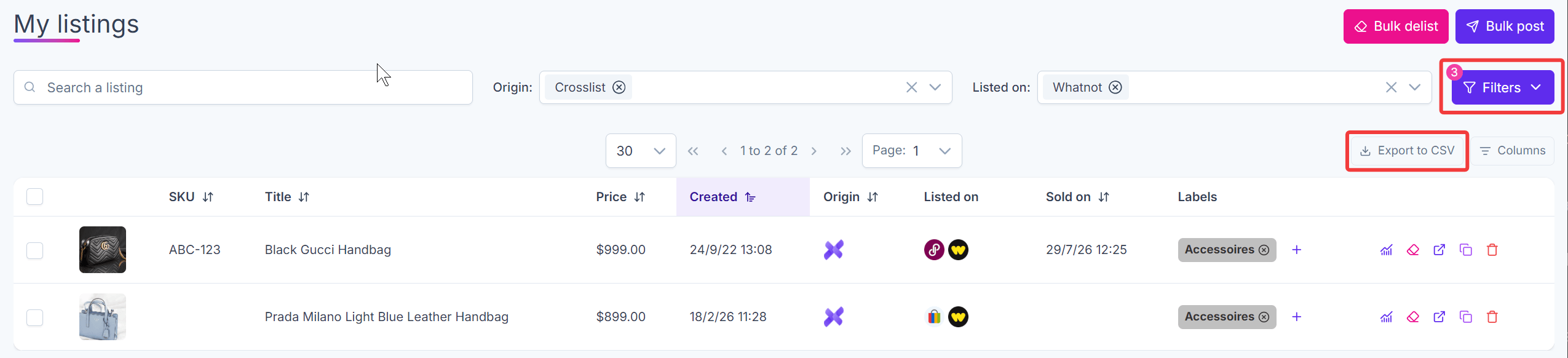Image resolution: width=1568 pixels, height=358 pixels.
Task: Click Whatnot icon in Prada Milano row
Action: tap(958, 317)
